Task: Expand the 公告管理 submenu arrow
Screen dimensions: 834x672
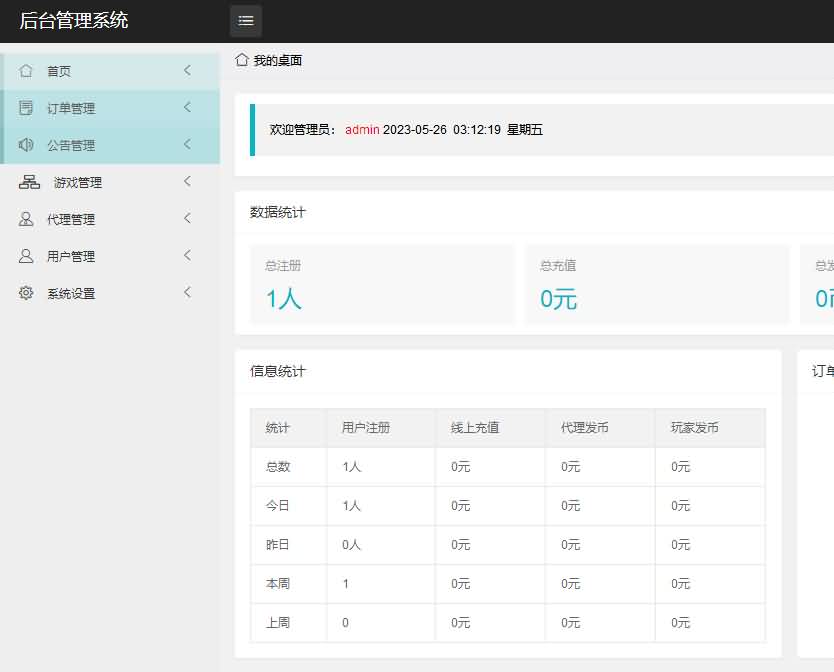Action: (x=187, y=144)
